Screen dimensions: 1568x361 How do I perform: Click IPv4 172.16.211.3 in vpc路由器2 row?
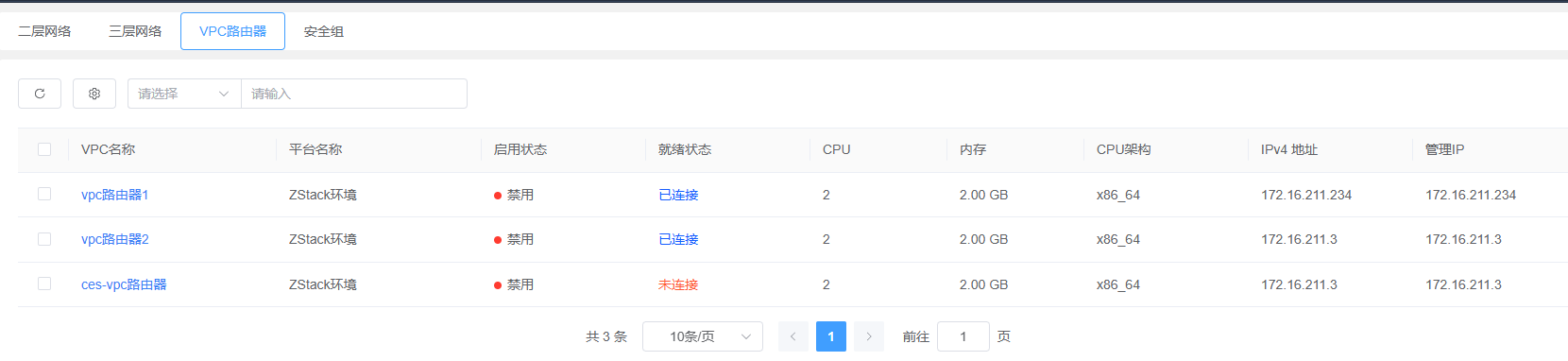pos(1300,239)
